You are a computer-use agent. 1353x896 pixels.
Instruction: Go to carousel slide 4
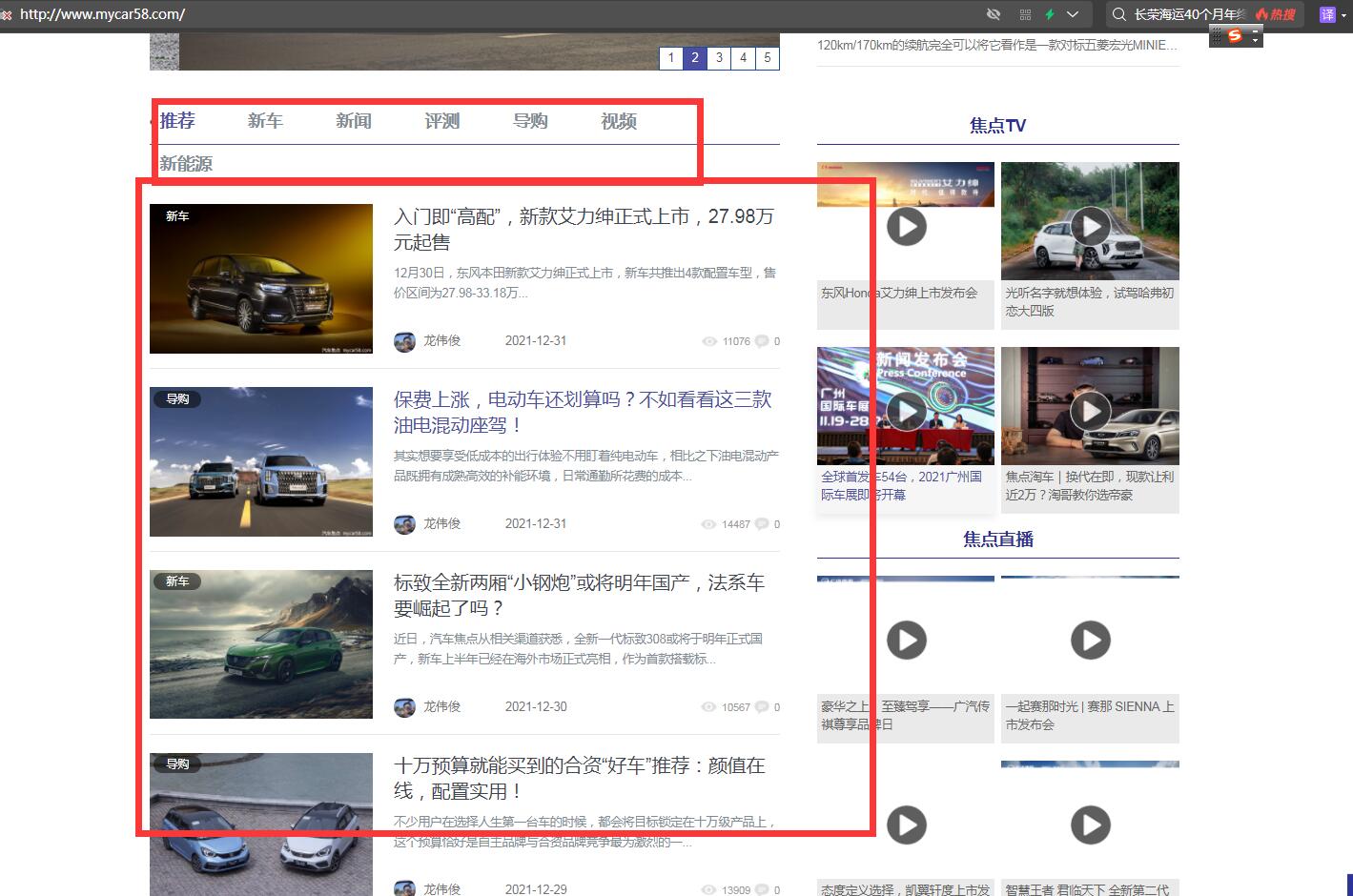[x=743, y=58]
